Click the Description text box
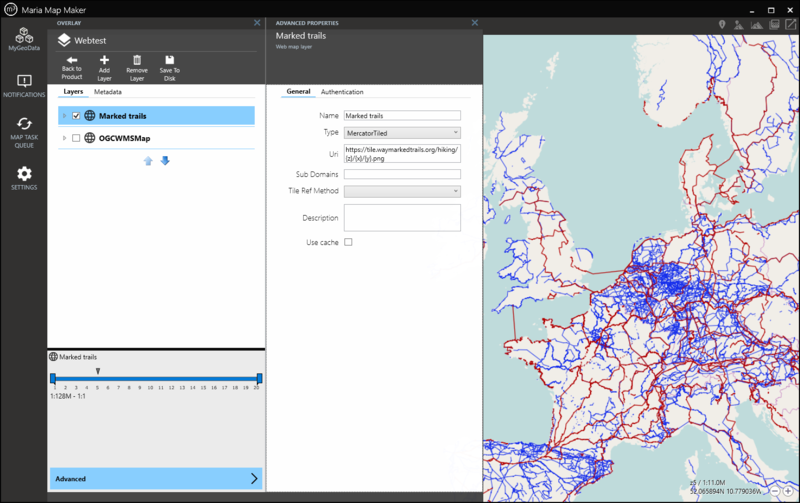 (x=402, y=218)
